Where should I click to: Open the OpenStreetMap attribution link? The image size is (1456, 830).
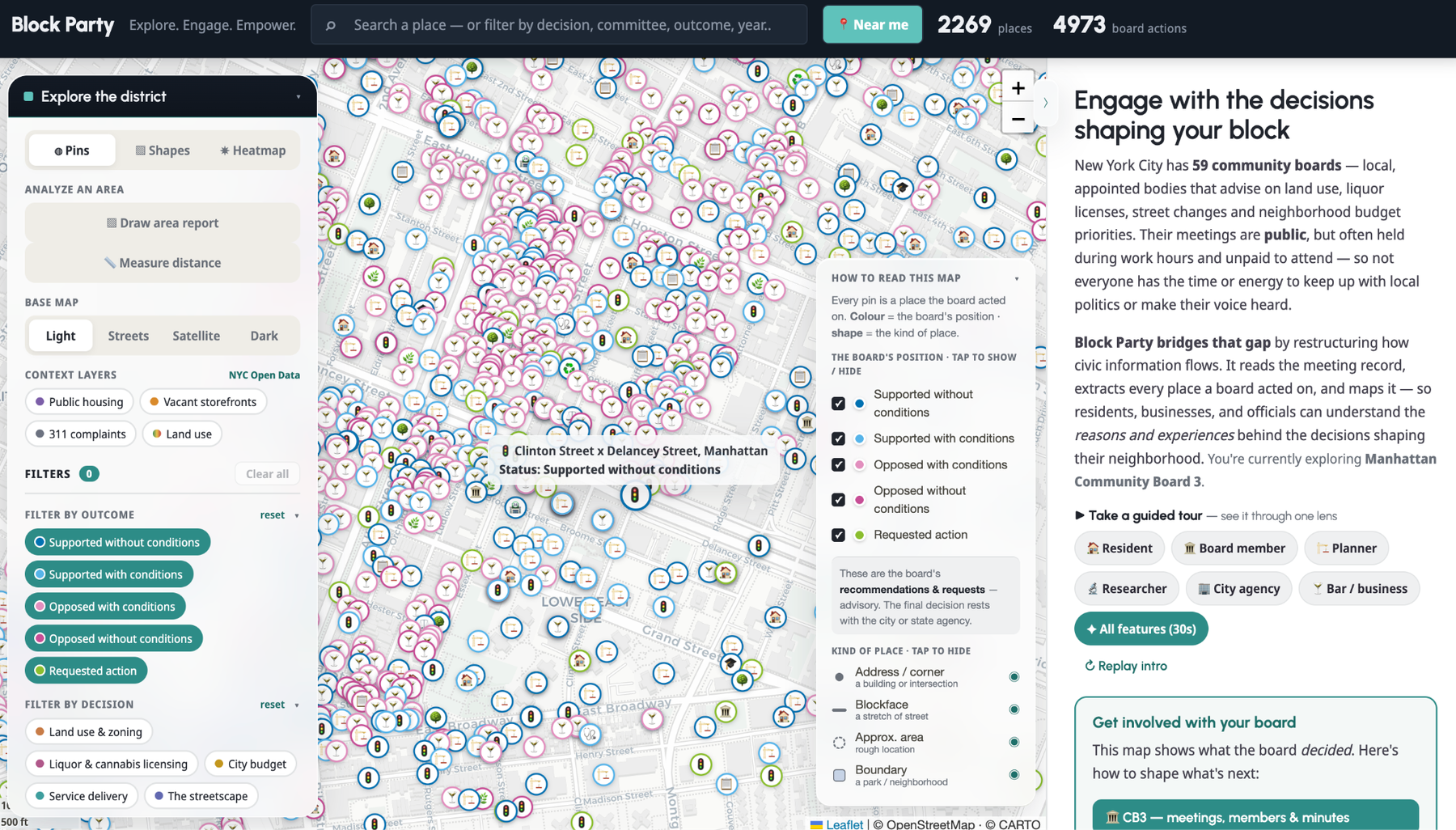click(x=930, y=824)
